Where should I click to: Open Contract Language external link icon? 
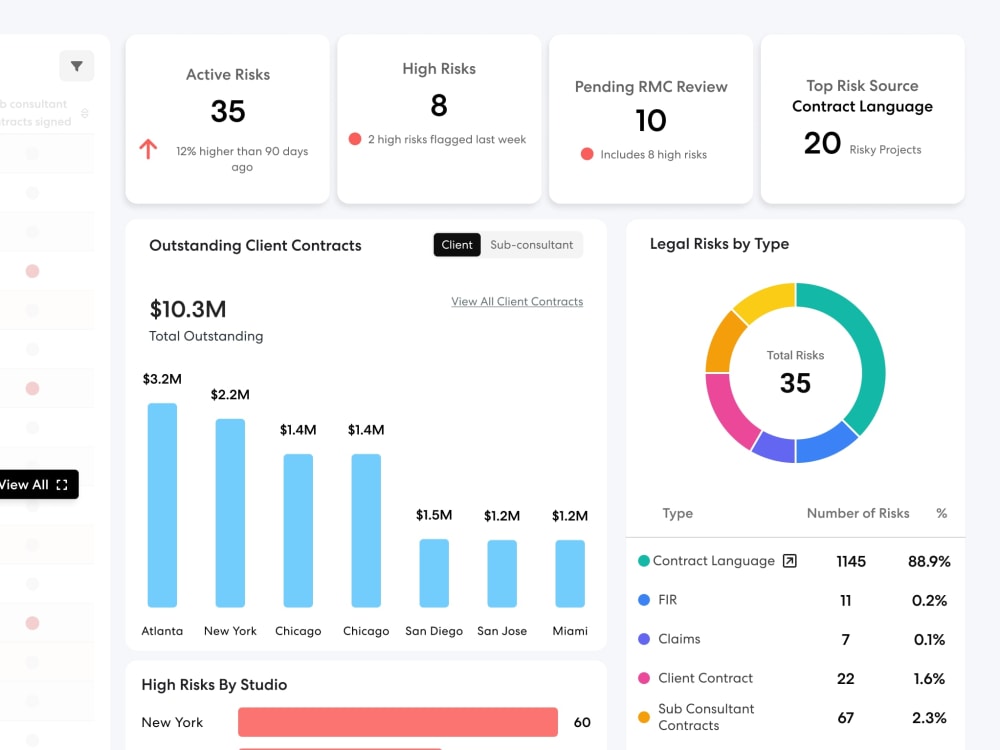790,561
